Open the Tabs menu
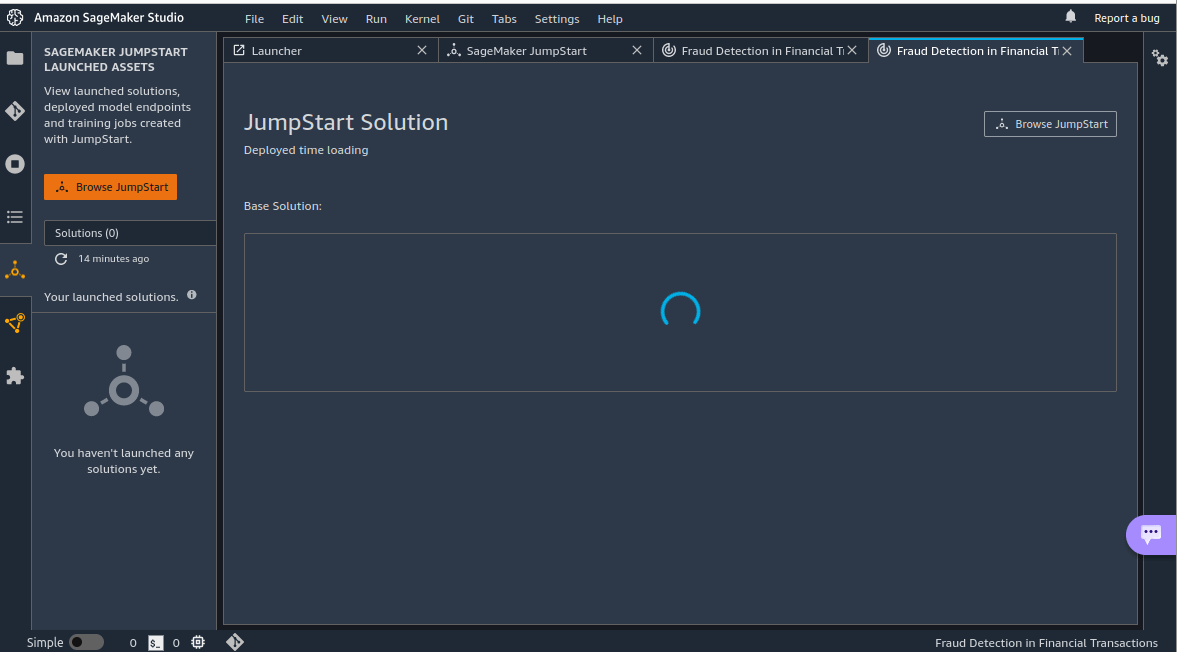 (x=504, y=19)
